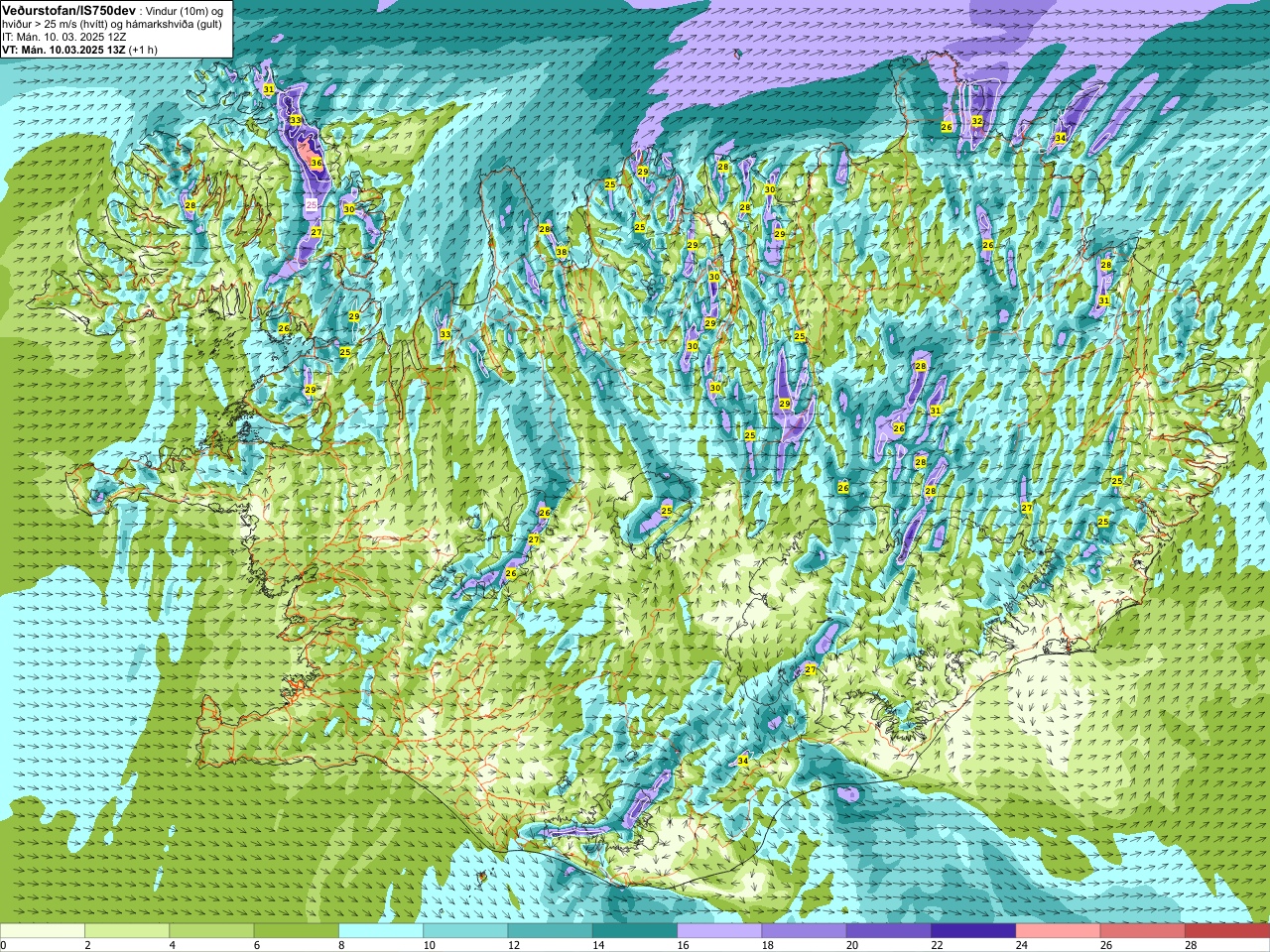Select the dark indigo 22–24 legend swatch
This screenshot has width=1270, height=952.
973,931
